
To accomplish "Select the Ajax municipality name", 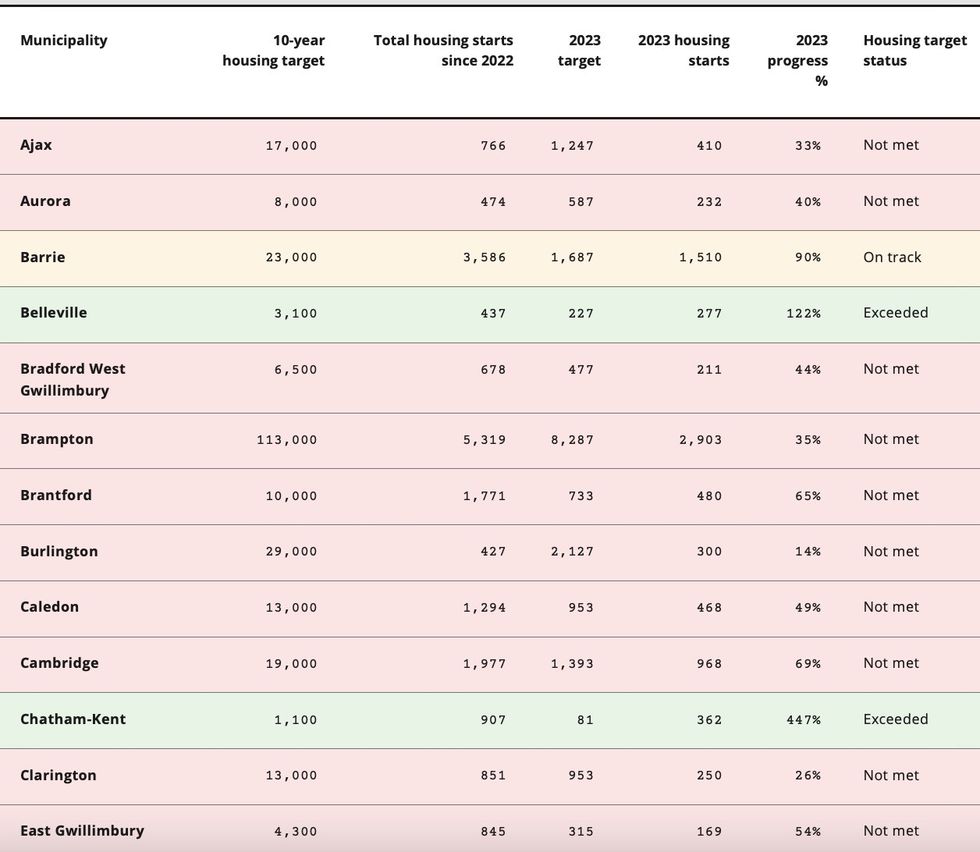I will [x=36, y=145].
